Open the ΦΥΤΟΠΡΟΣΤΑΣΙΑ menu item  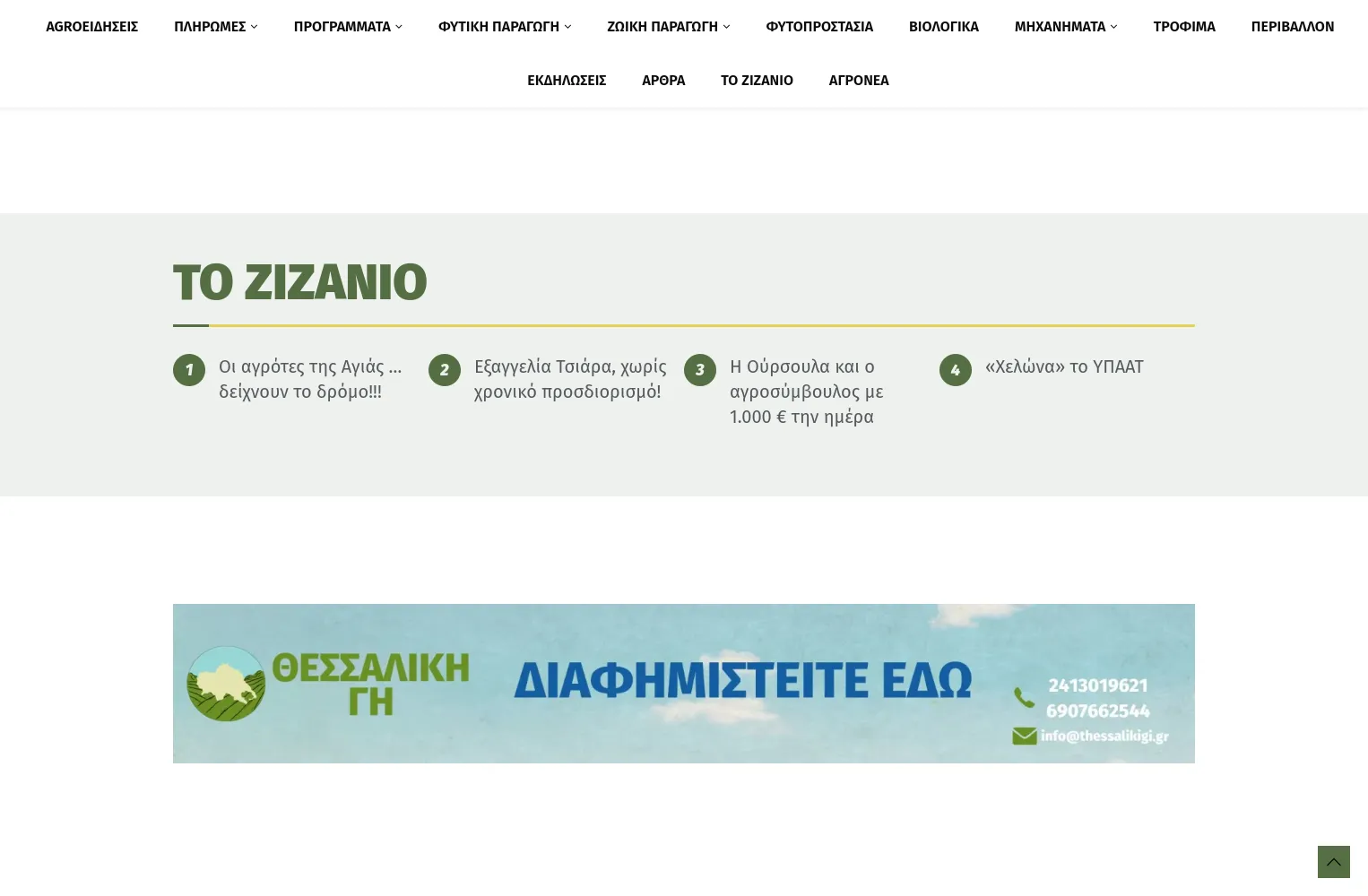[x=818, y=27]
